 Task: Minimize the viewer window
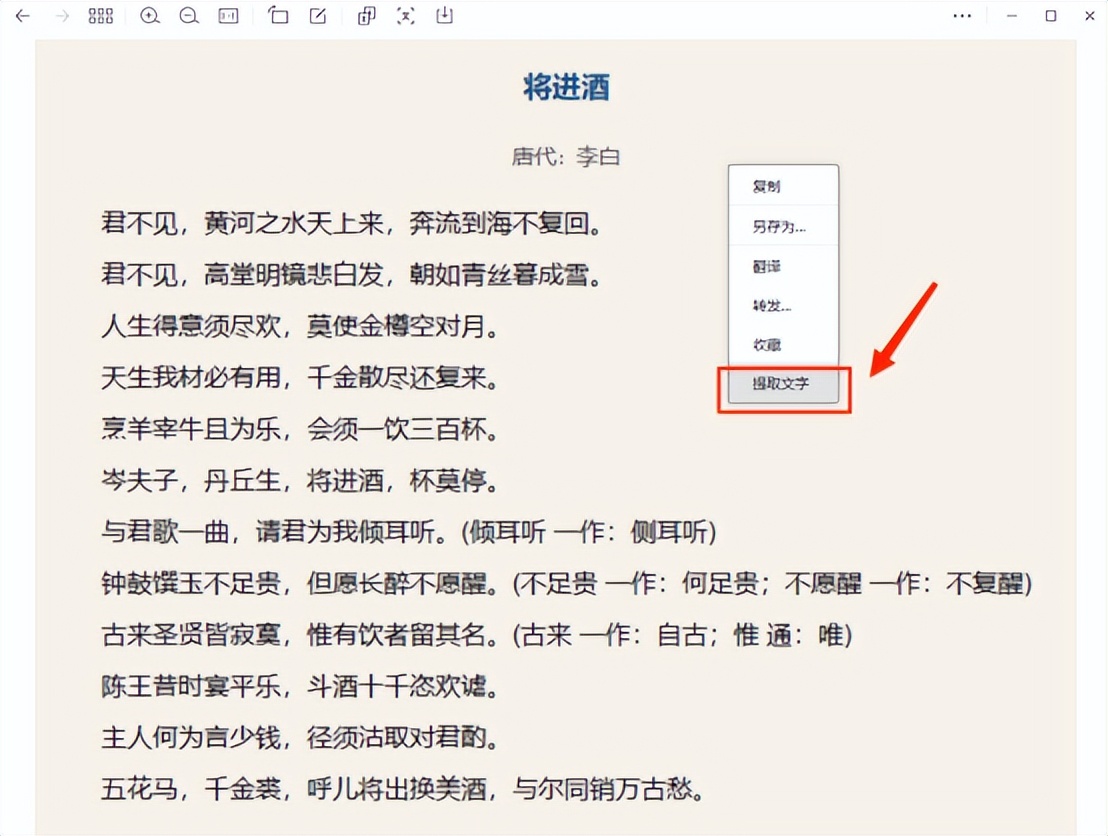point(1012,16)
